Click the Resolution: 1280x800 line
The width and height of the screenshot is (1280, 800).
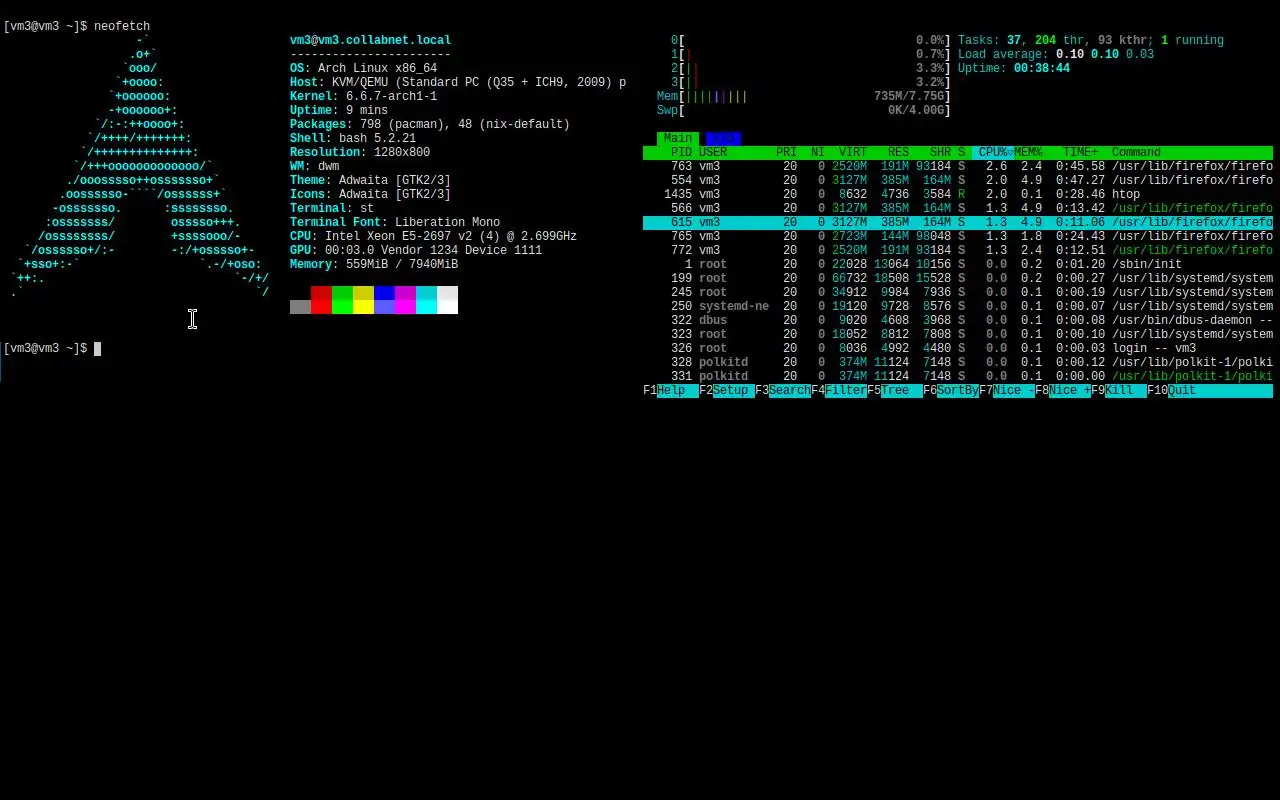pos(360,152)
